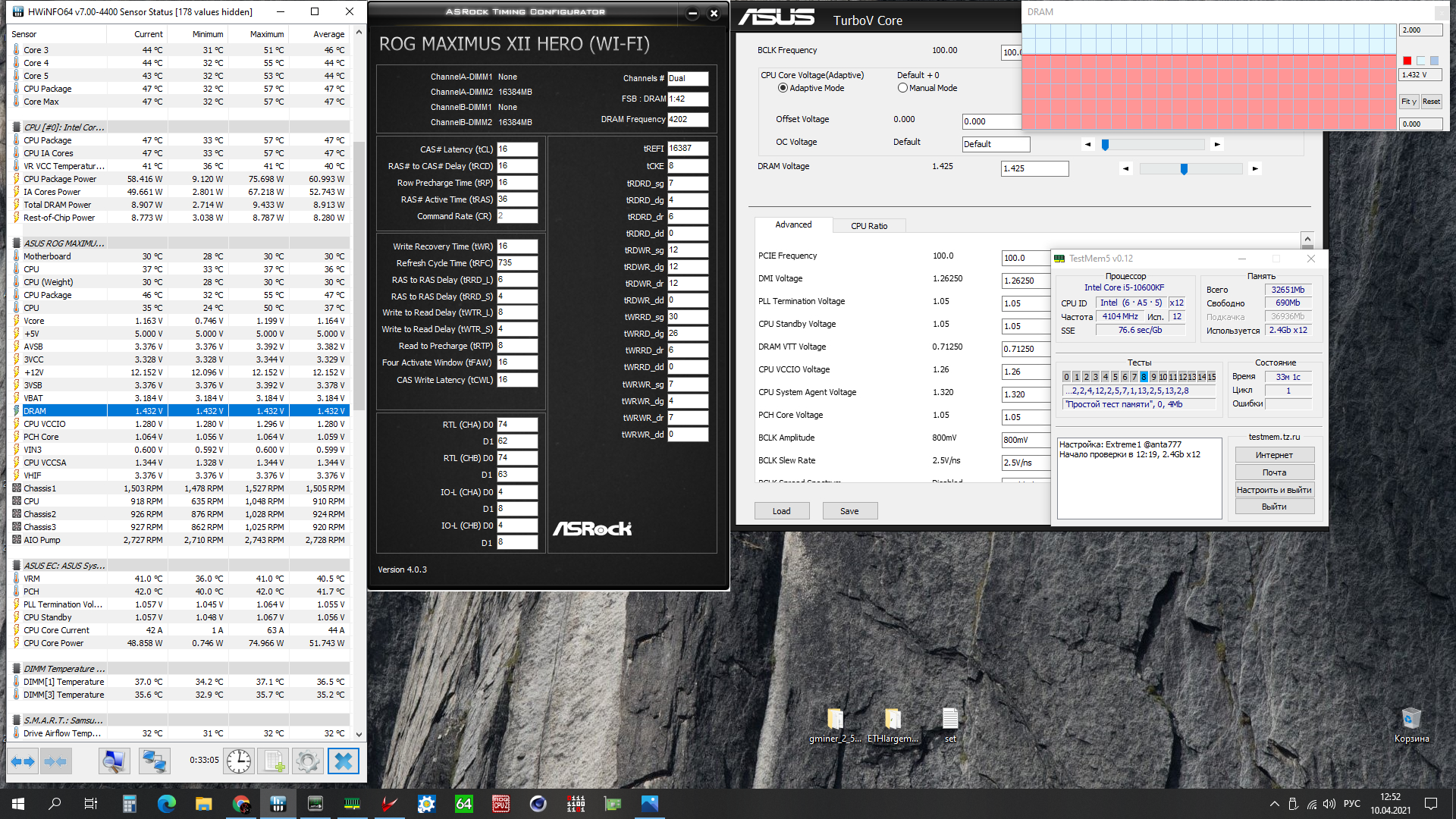
Task: Click the Save button in TurboV Core
Action: pyautogui.click(x=849, y=511)
